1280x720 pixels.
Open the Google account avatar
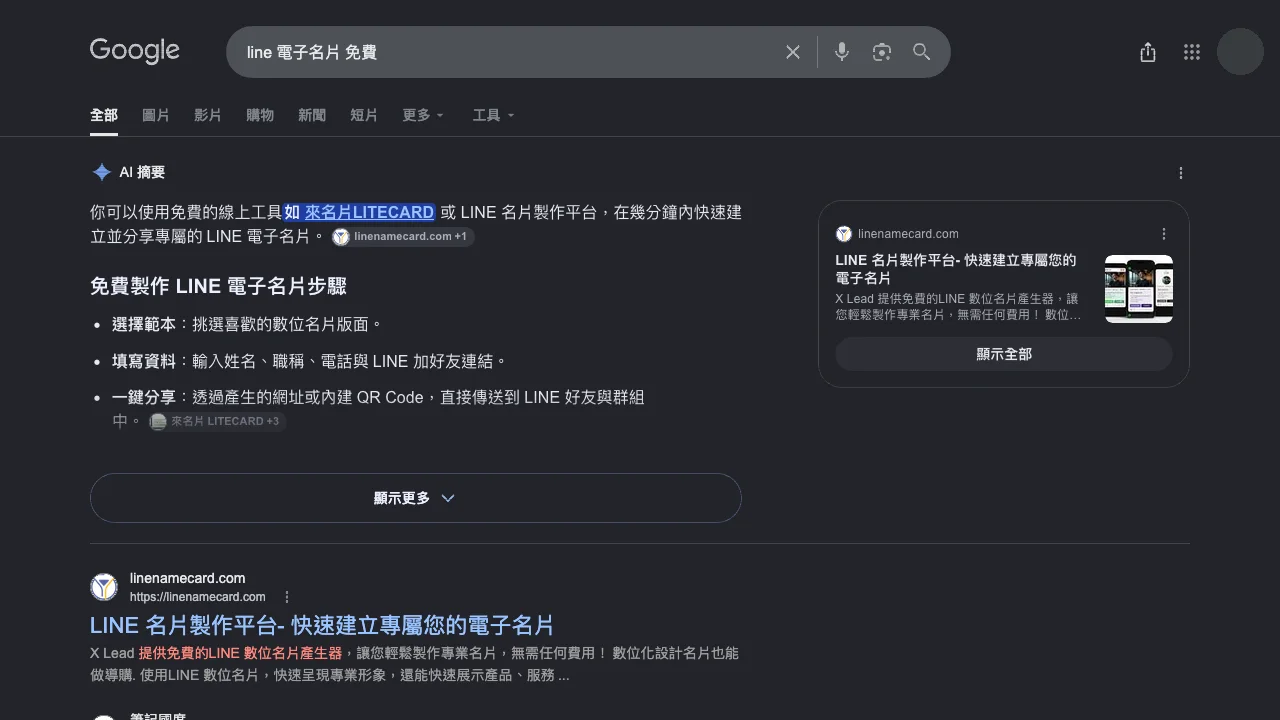point(1241,52)
